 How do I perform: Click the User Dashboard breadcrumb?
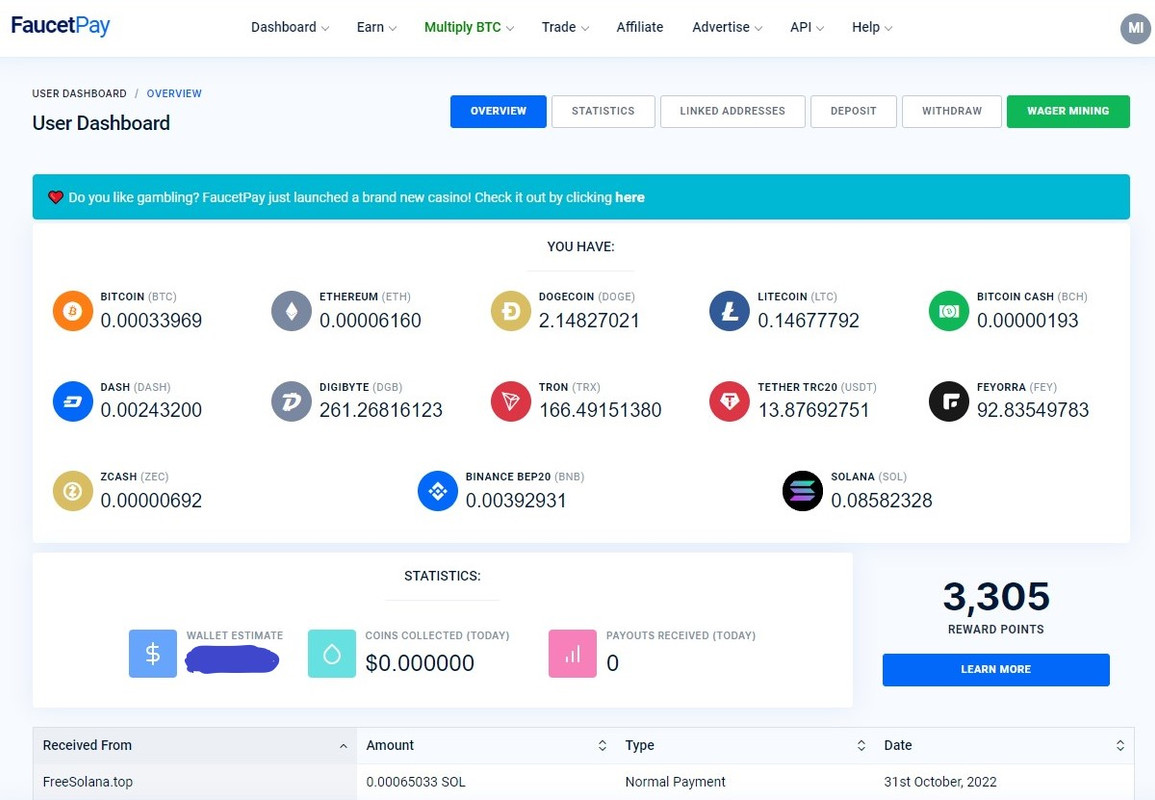(79, 94)
